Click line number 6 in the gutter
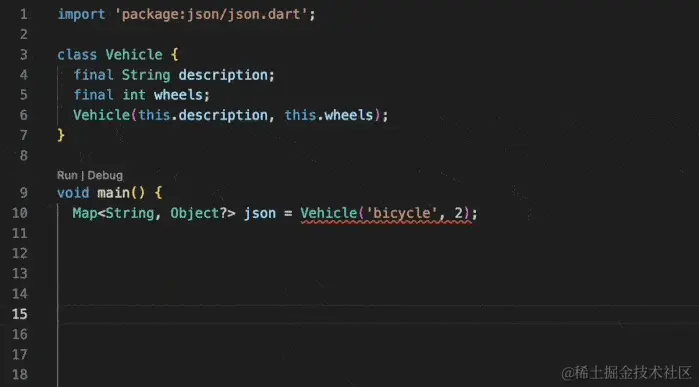The width and height of the screenshot is (699, 387). 24,115
